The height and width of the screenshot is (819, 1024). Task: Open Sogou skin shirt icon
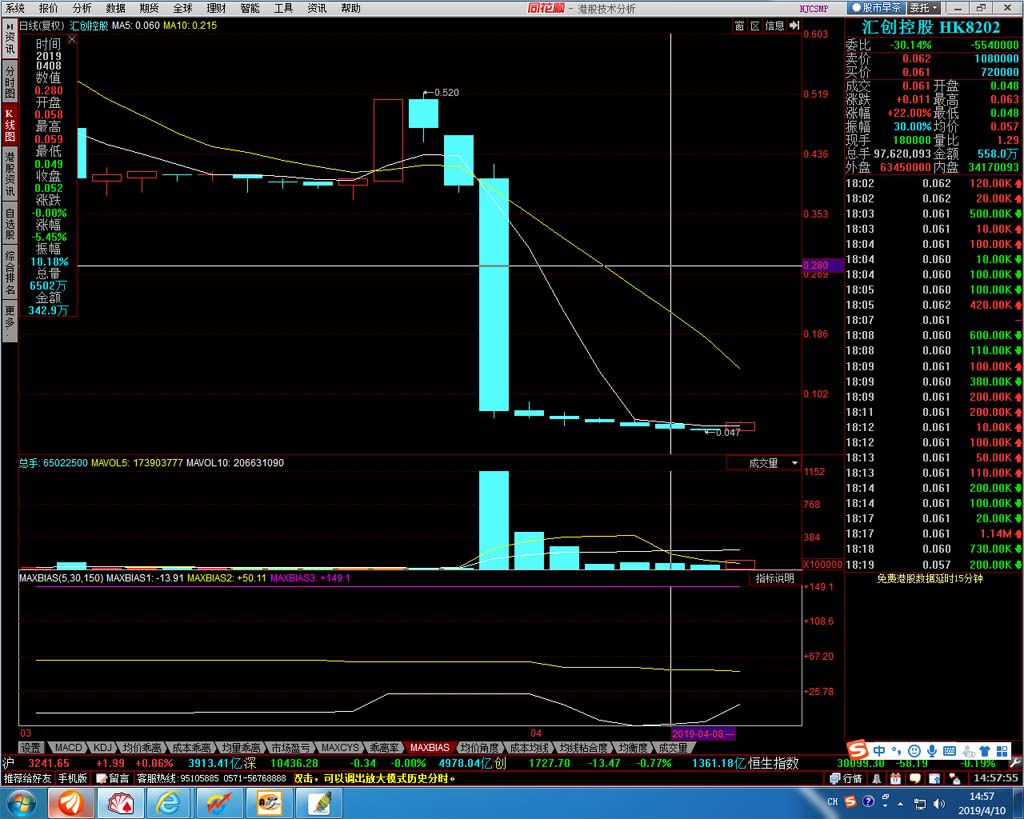click(985, 751)
